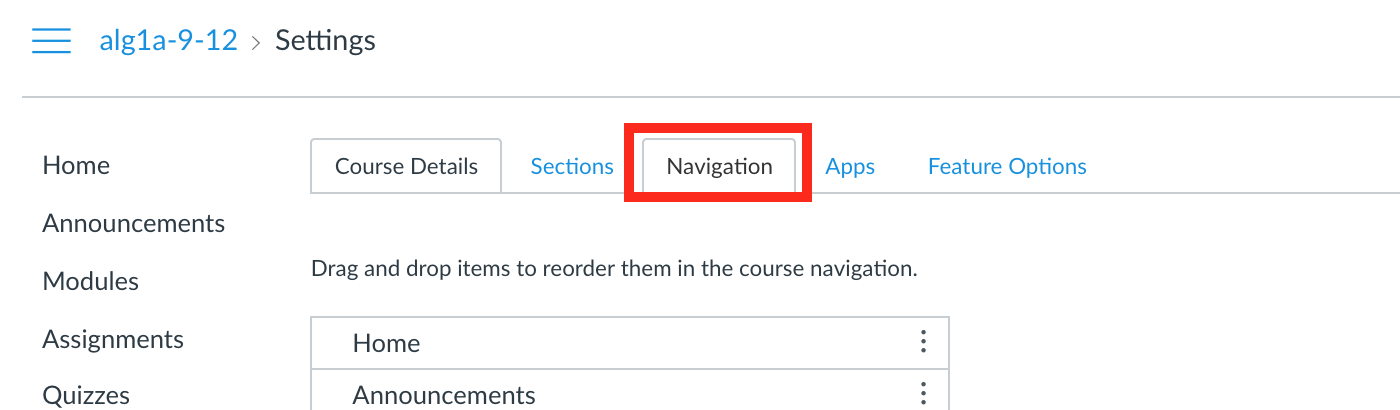Switch to the Apps tab
The height and width of the screenshot is (410, 1400).
(850, 166)
